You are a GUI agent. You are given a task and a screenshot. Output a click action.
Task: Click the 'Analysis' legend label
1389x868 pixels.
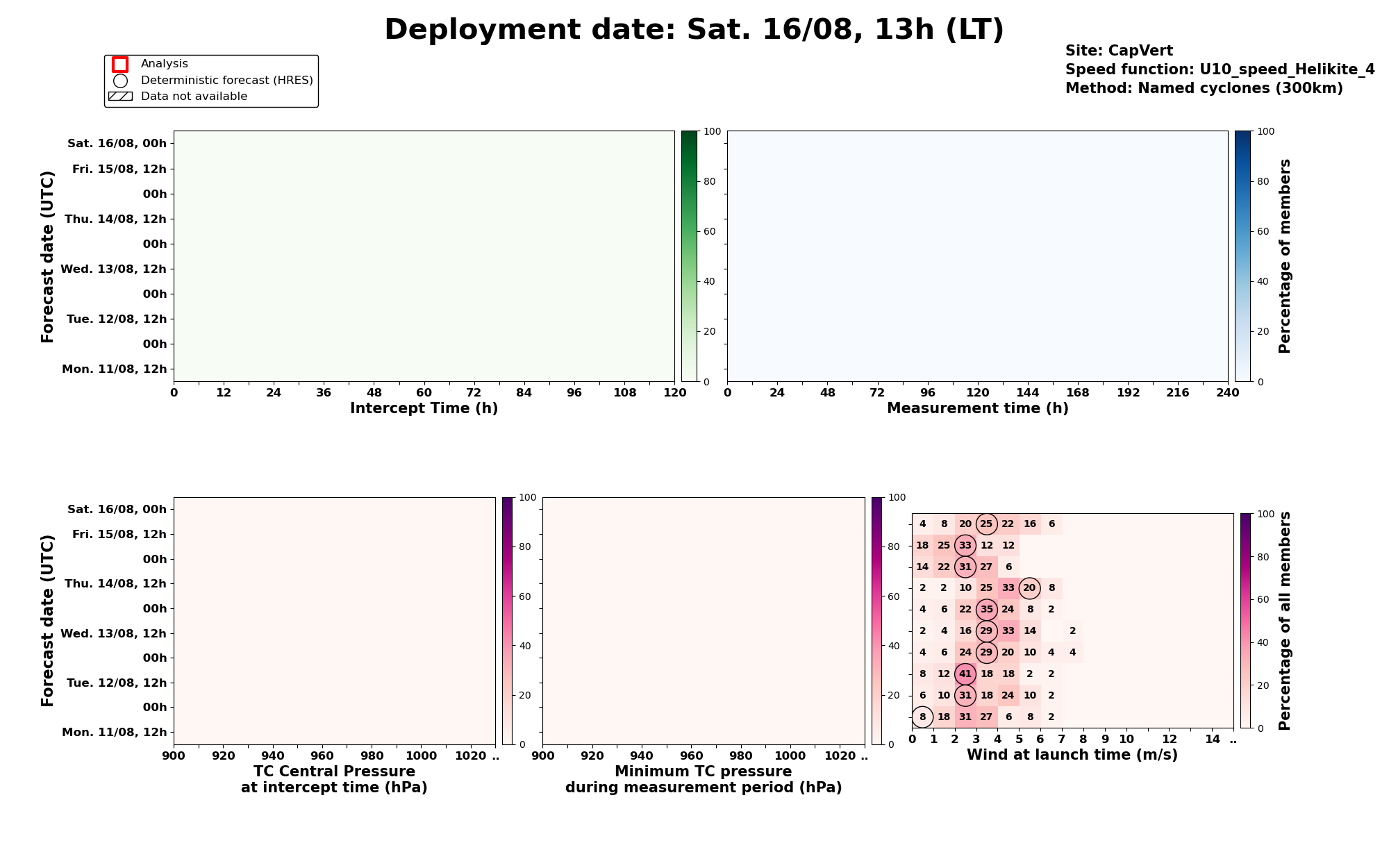164,64
